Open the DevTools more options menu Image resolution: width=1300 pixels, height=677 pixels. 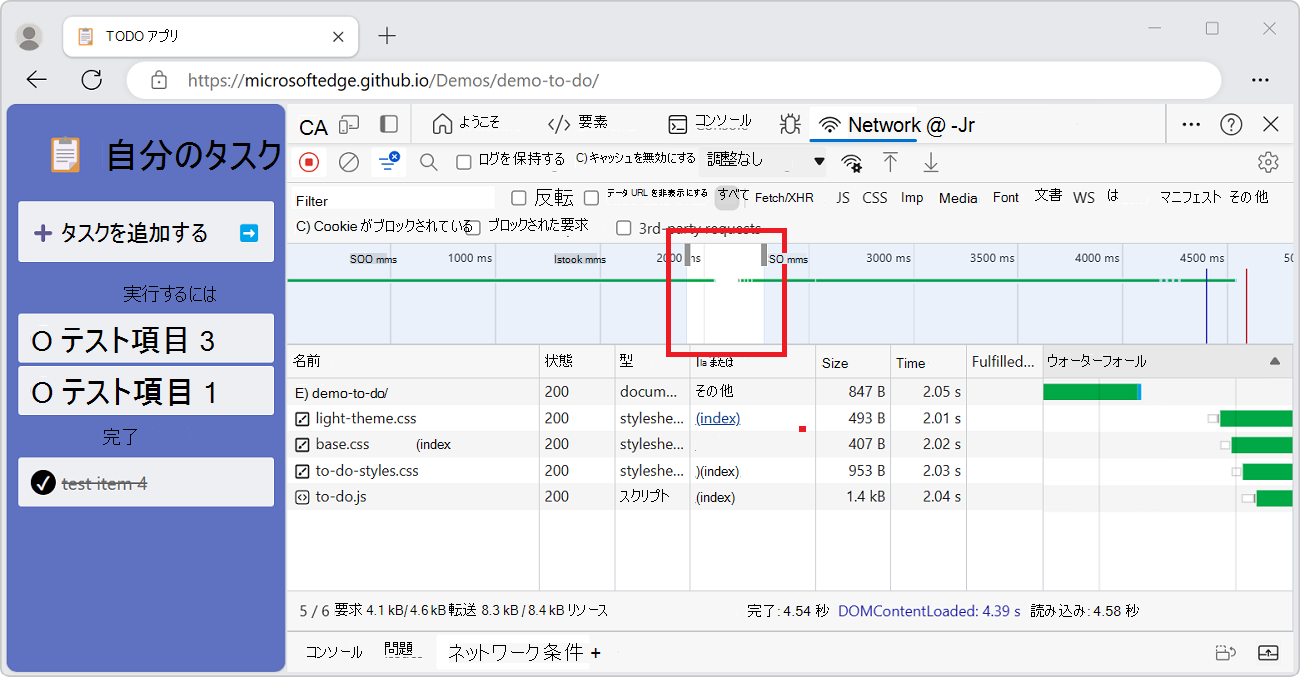pos(1190,123)
